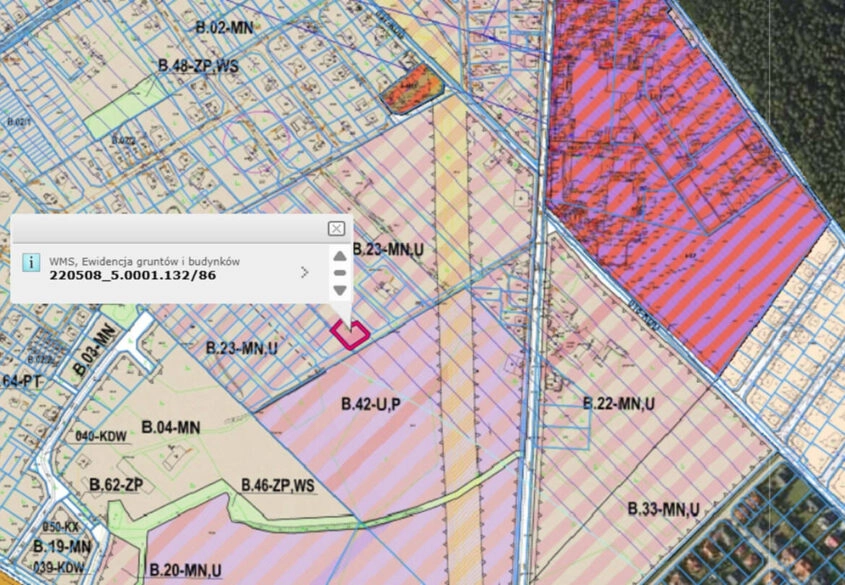Select parcel number 220508_5.0001.132/86 text
This screenshot has height=585, width=845.
132,275
